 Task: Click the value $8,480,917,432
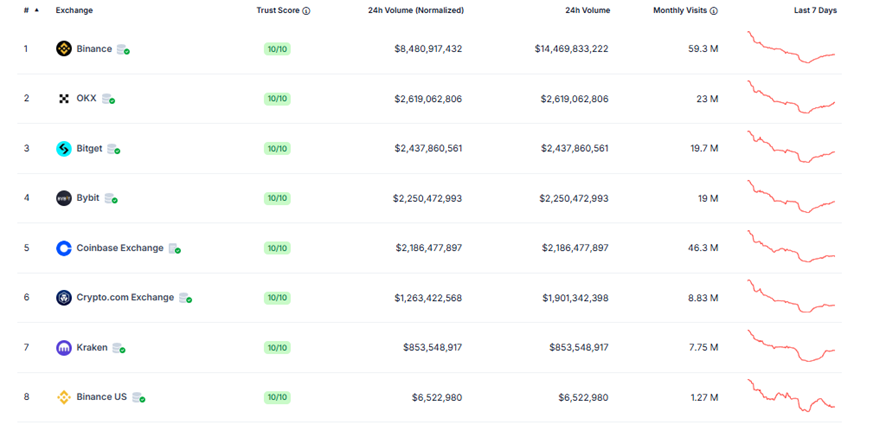428,49
